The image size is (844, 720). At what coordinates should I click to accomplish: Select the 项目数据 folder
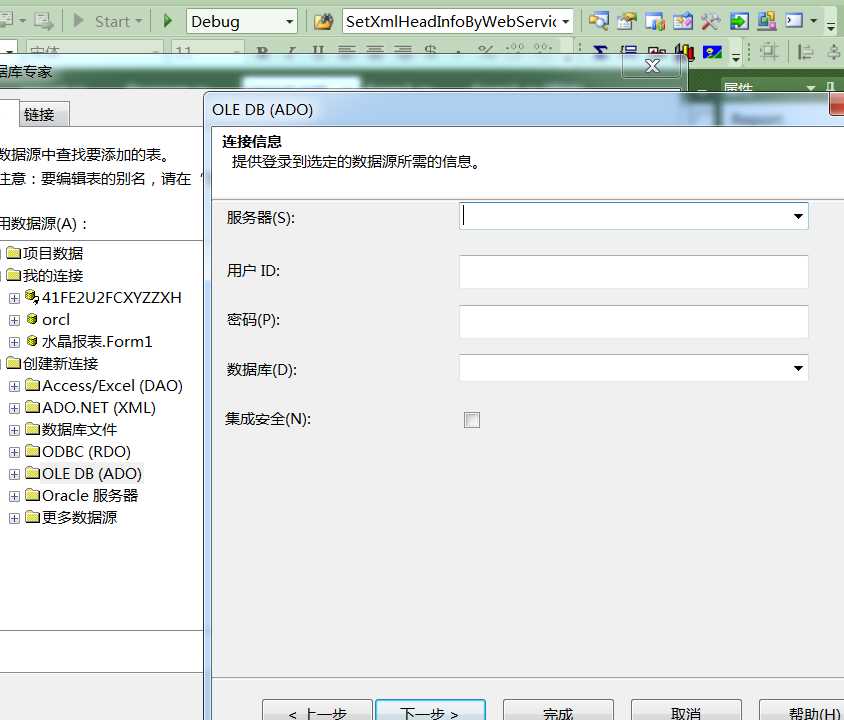[x=53, y=253]
